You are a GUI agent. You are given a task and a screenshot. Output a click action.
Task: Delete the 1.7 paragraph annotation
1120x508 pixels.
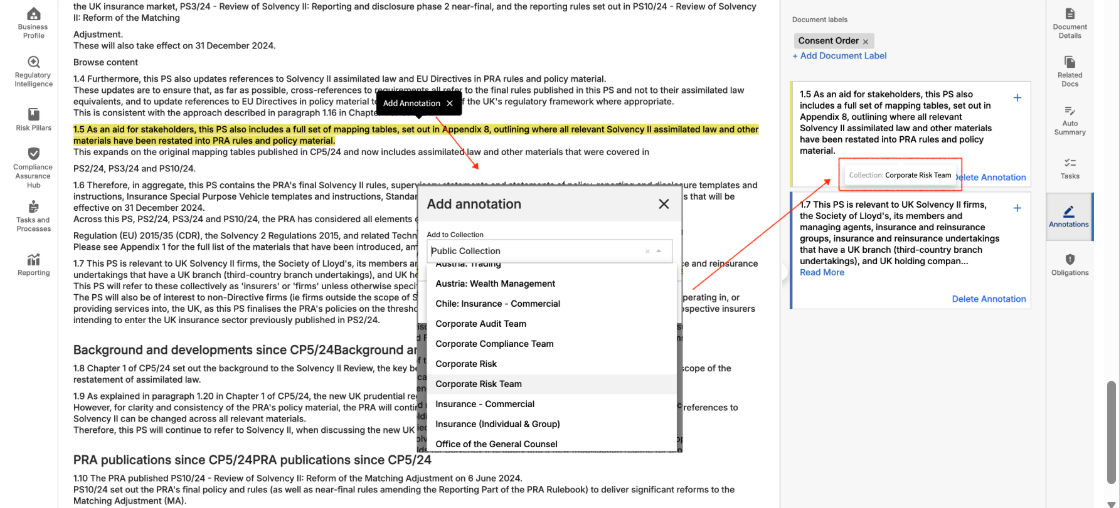click(x=988, y=299)
